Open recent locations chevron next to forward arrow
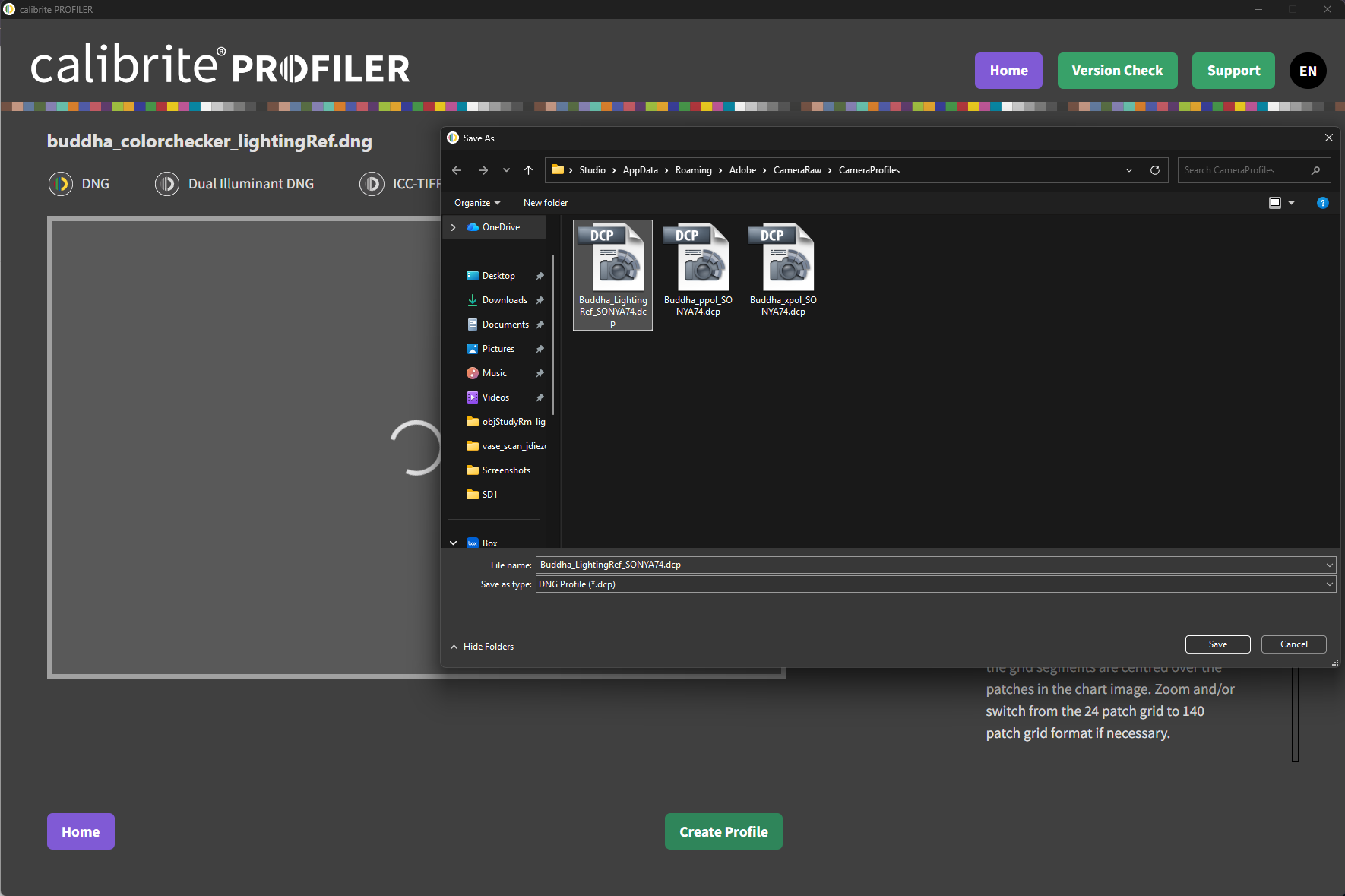Screen dimensions: 1345x896 [x=506, y=170]
